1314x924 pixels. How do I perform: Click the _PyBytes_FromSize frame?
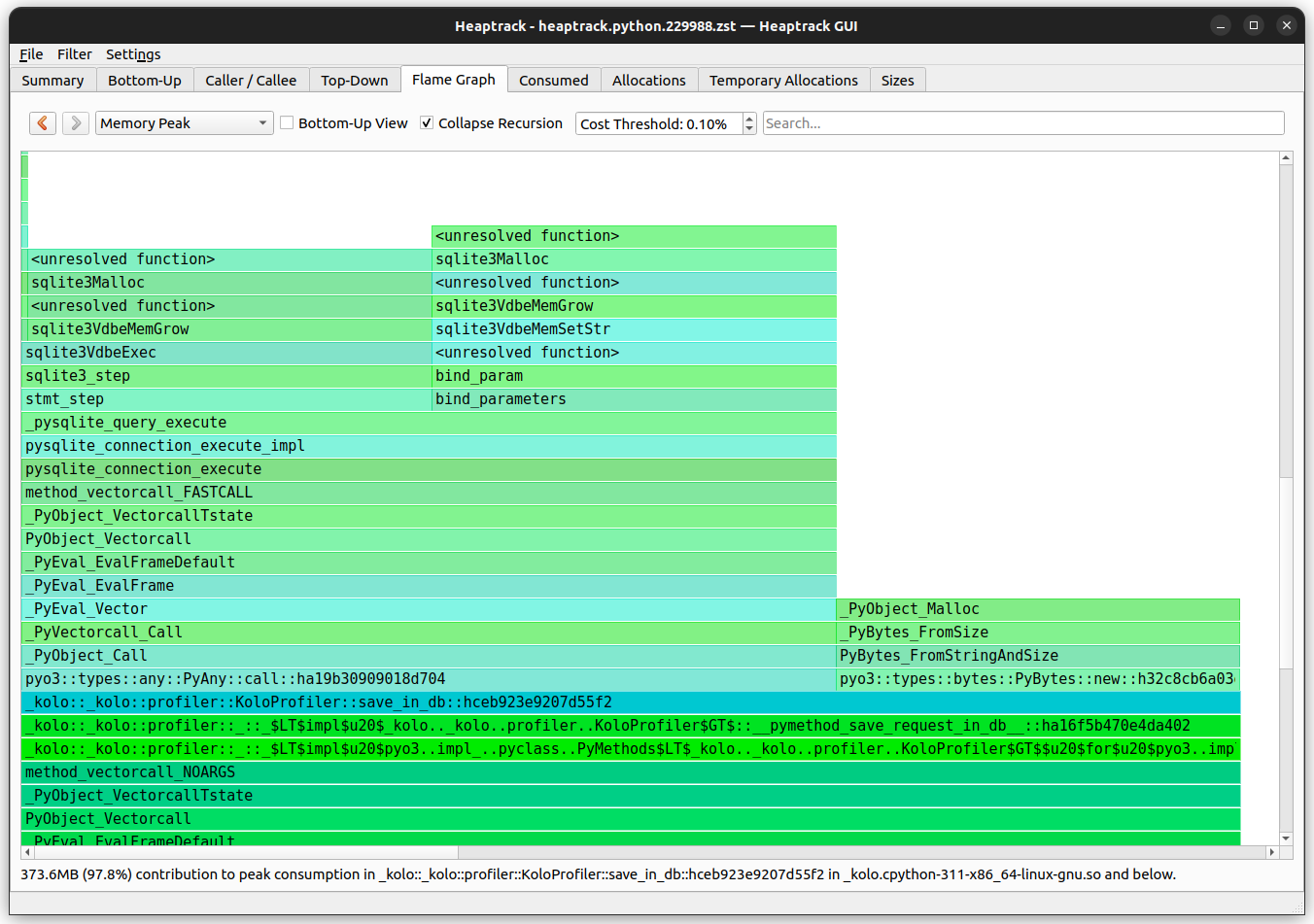pos(1038,633)
